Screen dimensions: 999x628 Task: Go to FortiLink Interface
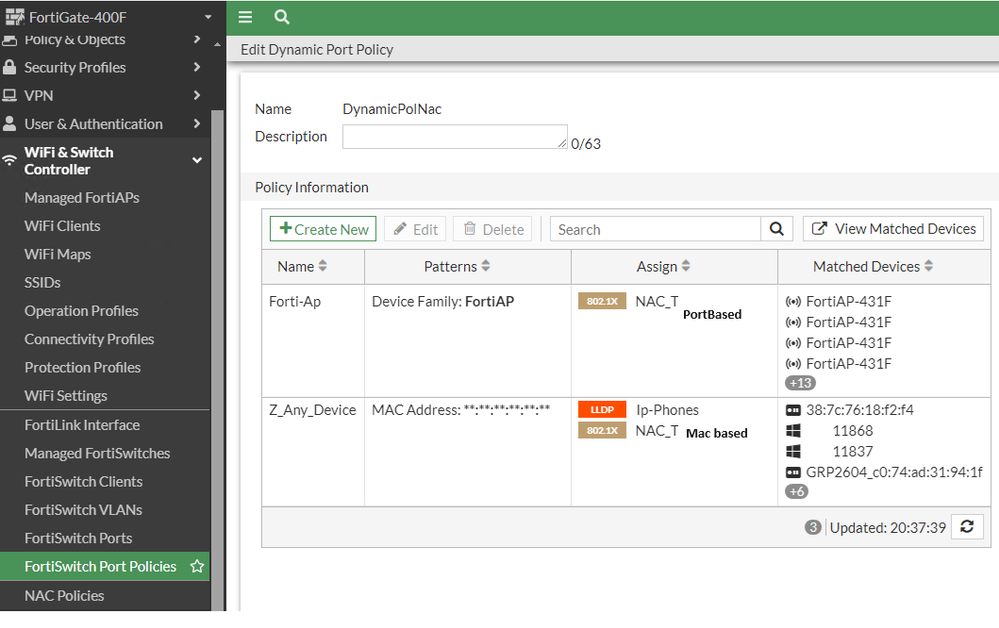click(82, 425)
